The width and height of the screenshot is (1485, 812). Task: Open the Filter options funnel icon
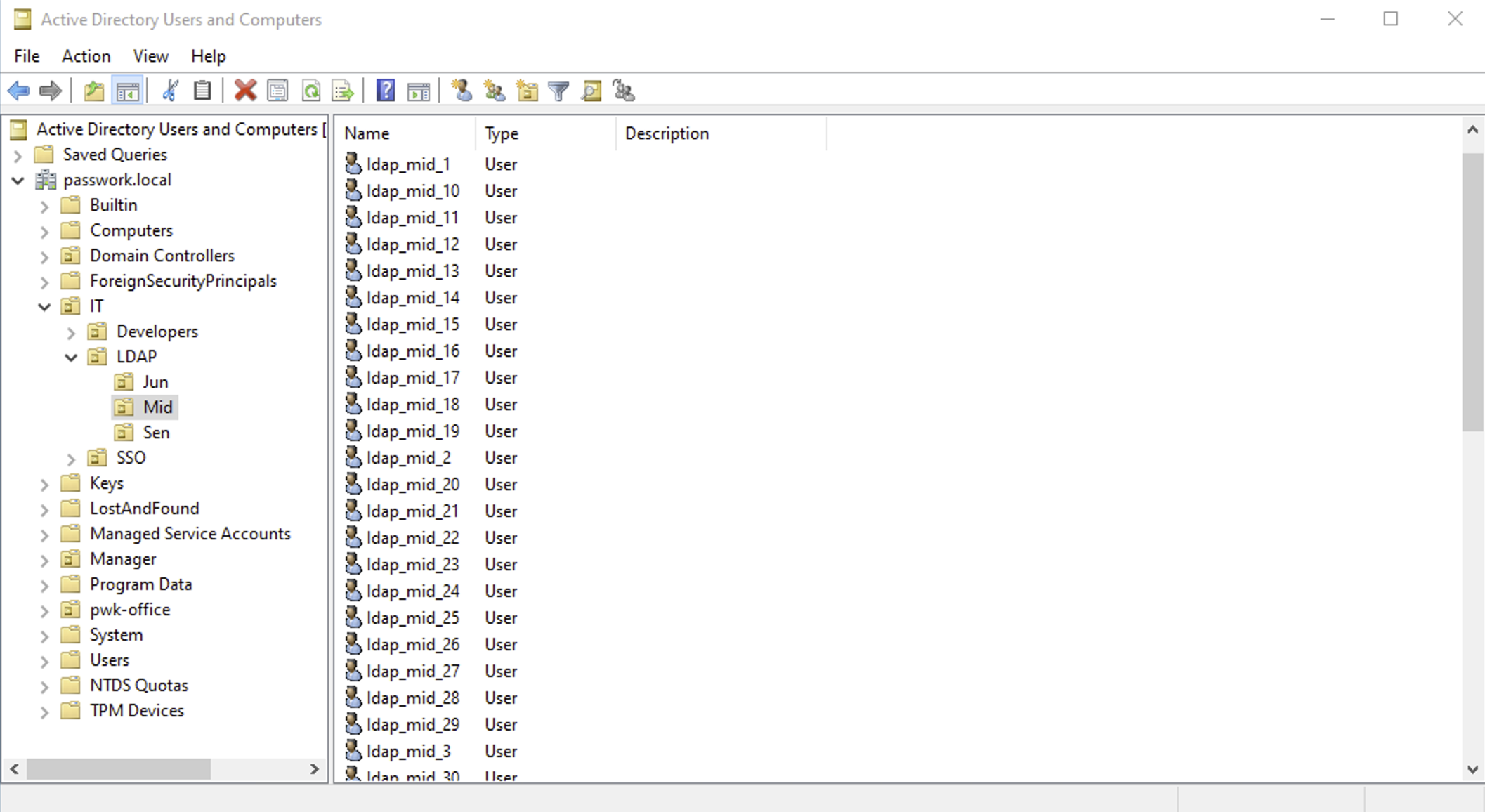click(x=559, y=91)
